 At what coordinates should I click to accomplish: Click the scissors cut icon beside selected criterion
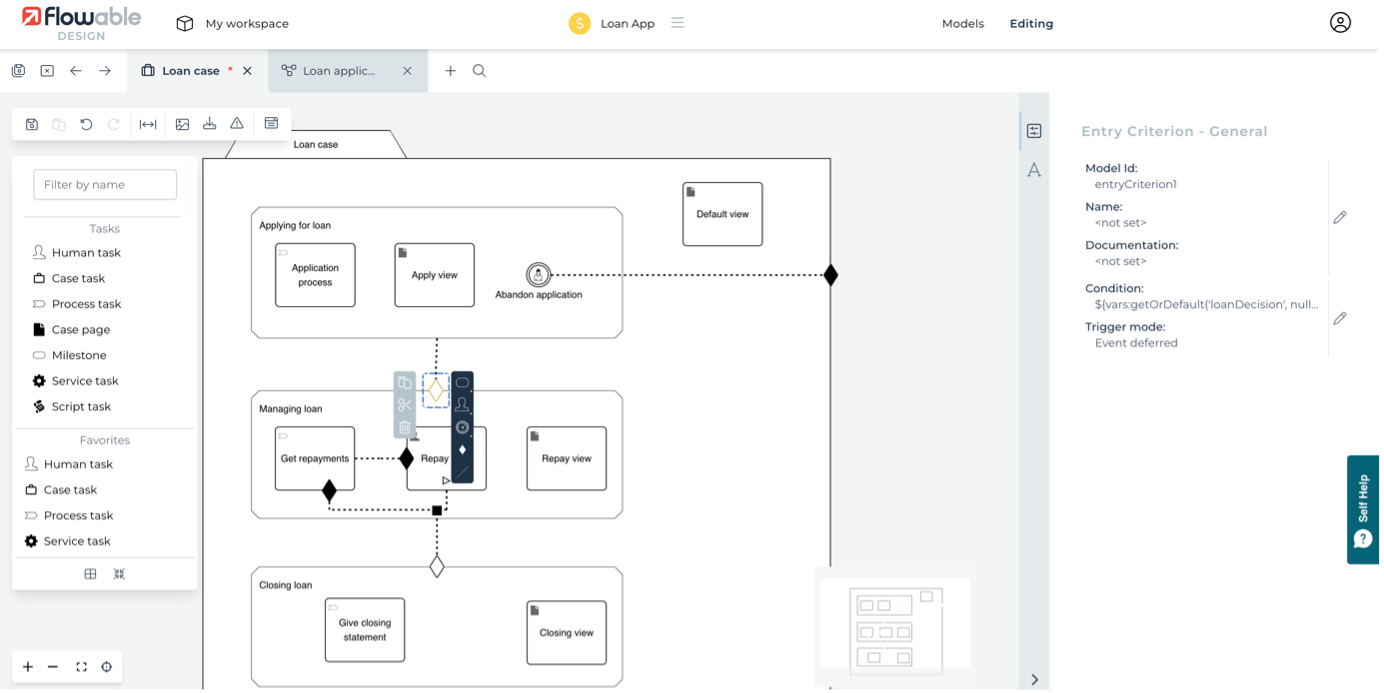click(404, 405)
